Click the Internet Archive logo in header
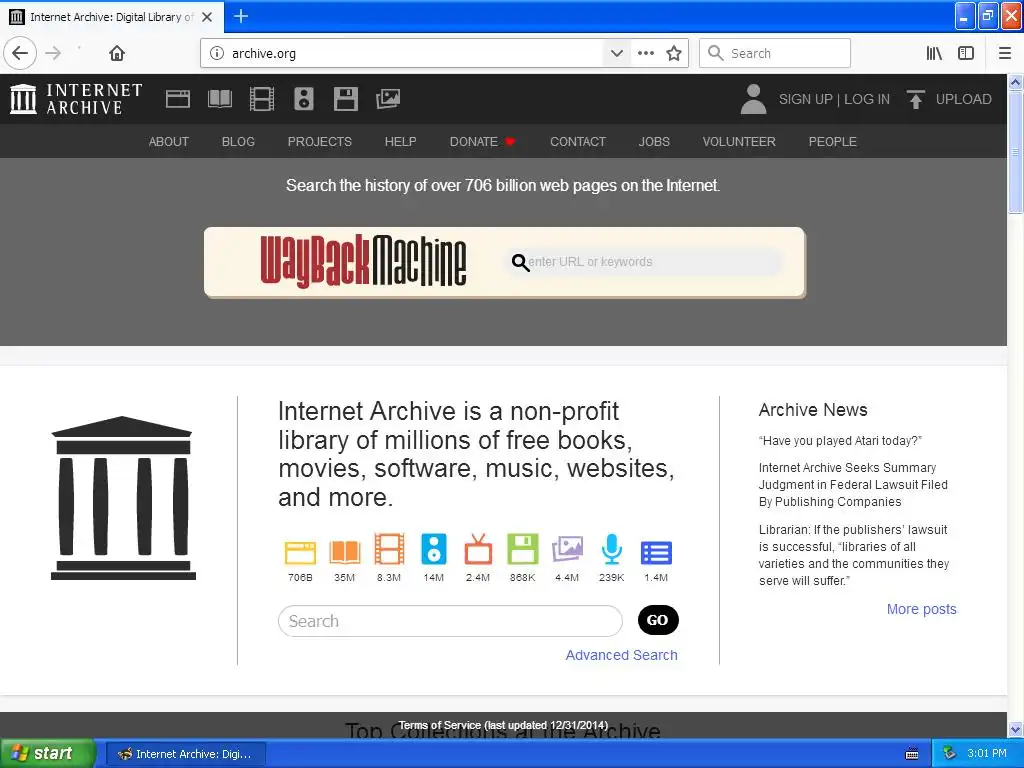1024x768 pixels. click(76, 99)
